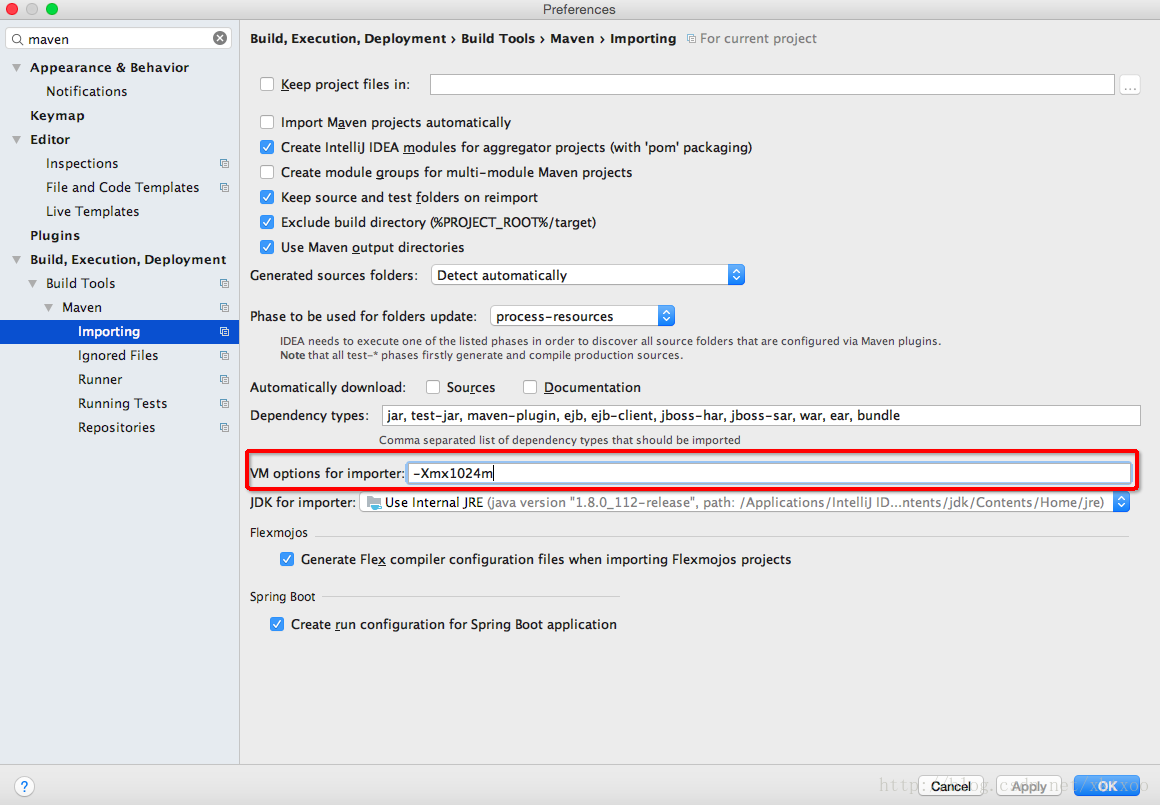Navigate to Build Tools via the breadcrumb

tap(498, 38)
